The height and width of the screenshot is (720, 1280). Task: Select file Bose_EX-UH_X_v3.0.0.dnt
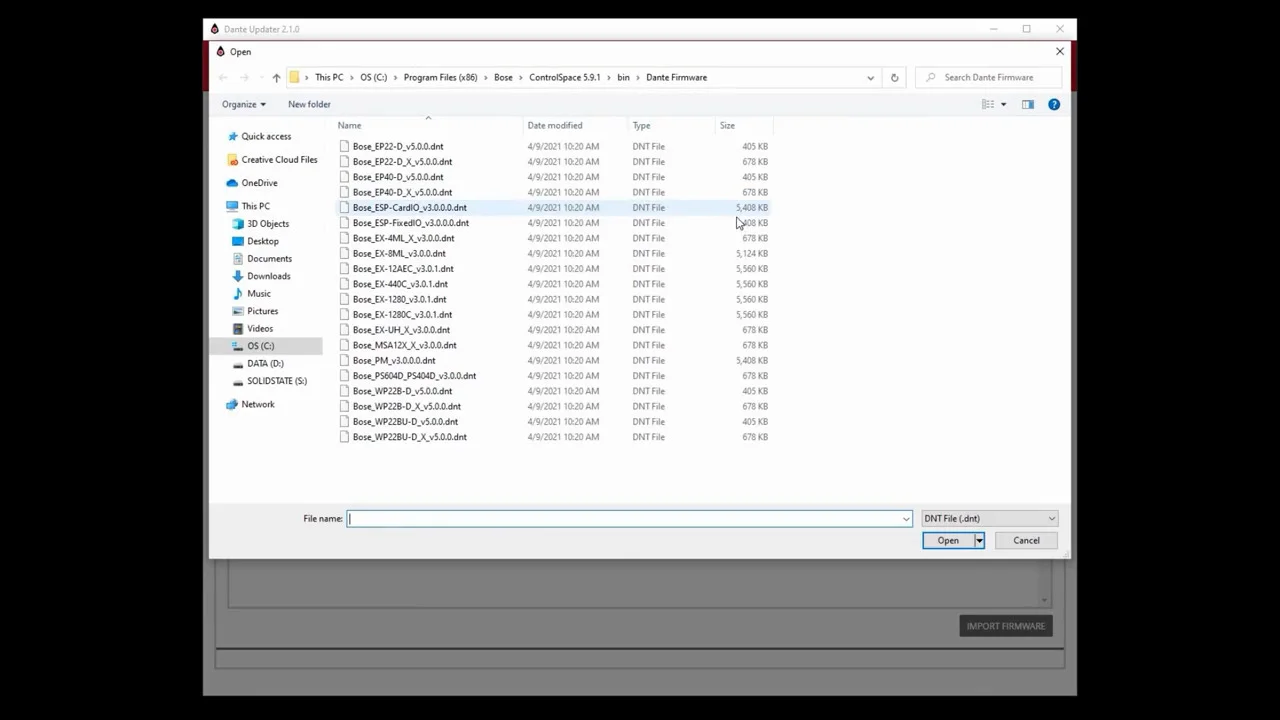click(x=401, y=330)
